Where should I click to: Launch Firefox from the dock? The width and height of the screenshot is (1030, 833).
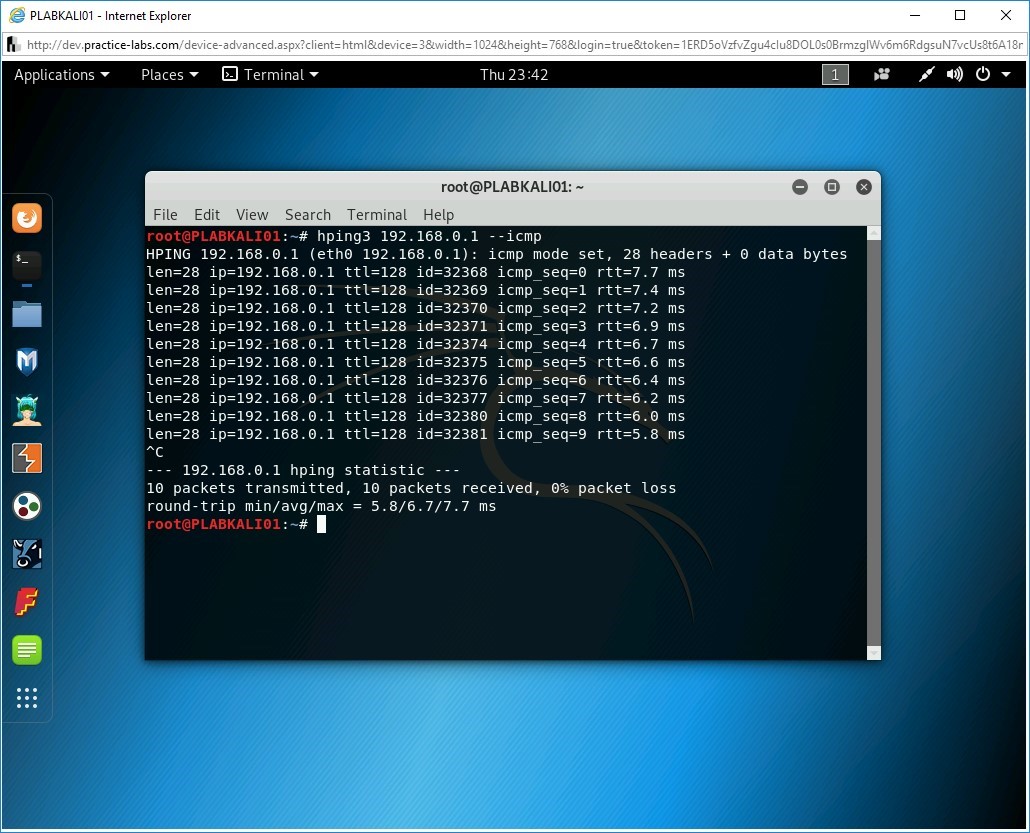pyautogui.click(x=27, y=217)
